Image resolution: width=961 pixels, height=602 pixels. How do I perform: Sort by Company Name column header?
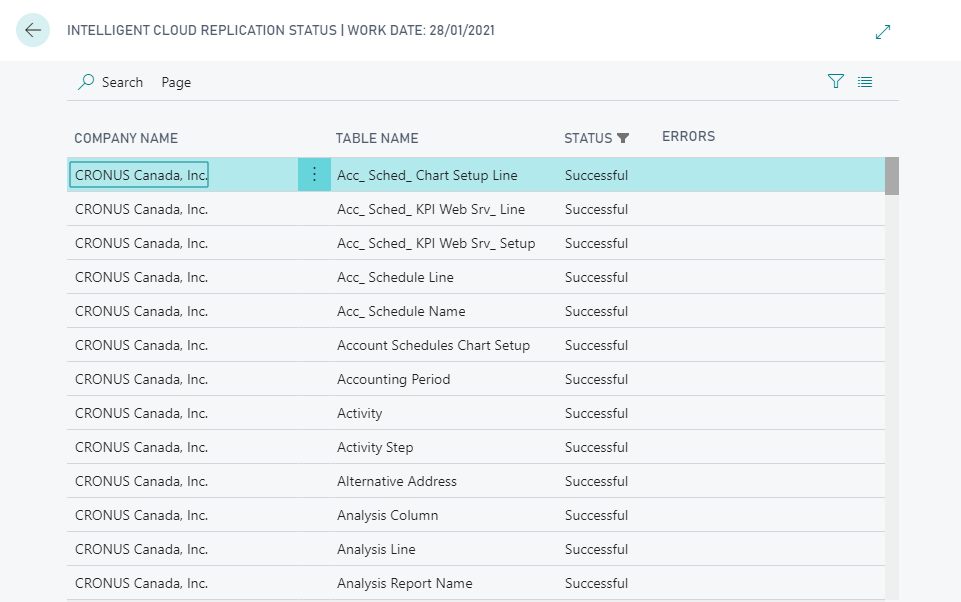126,138
